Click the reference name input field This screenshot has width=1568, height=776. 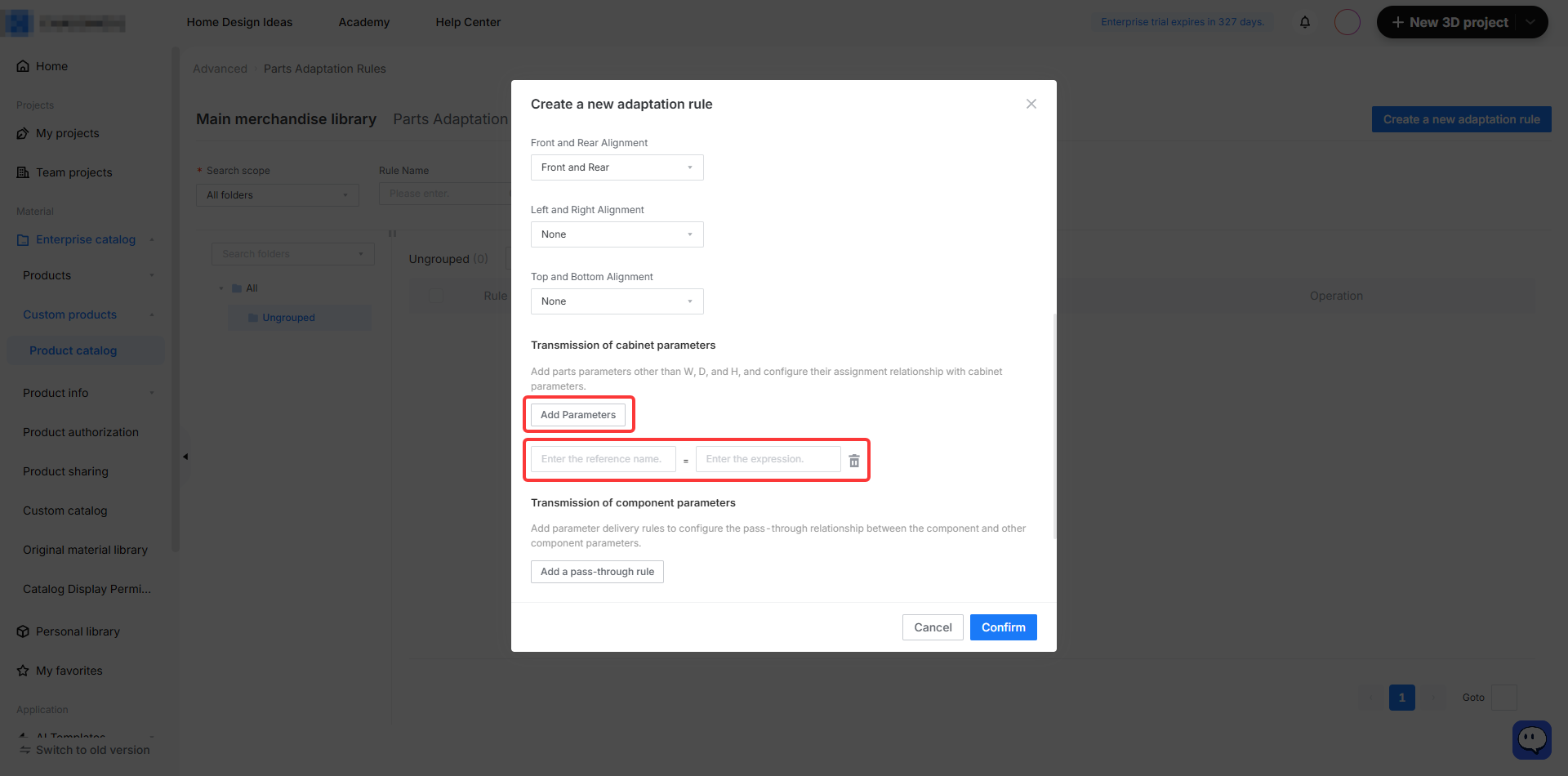tap(604, 459)
